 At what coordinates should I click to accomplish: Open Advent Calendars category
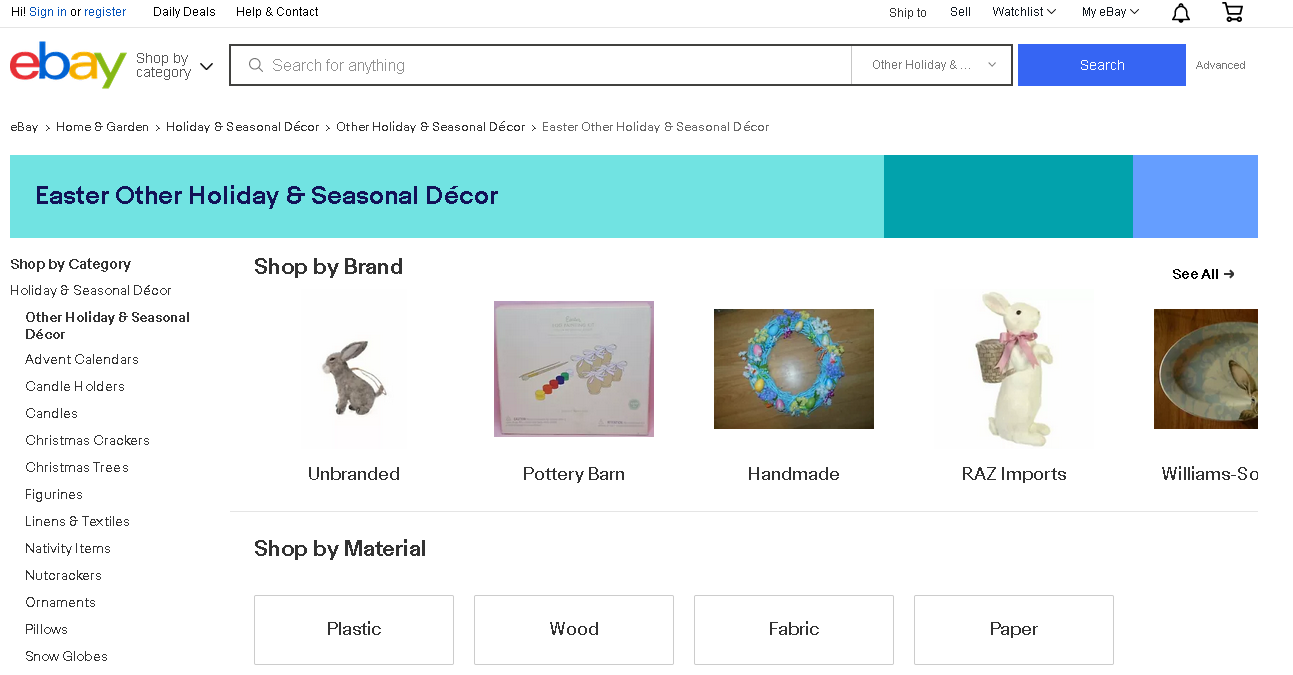(x=82, y=359)
